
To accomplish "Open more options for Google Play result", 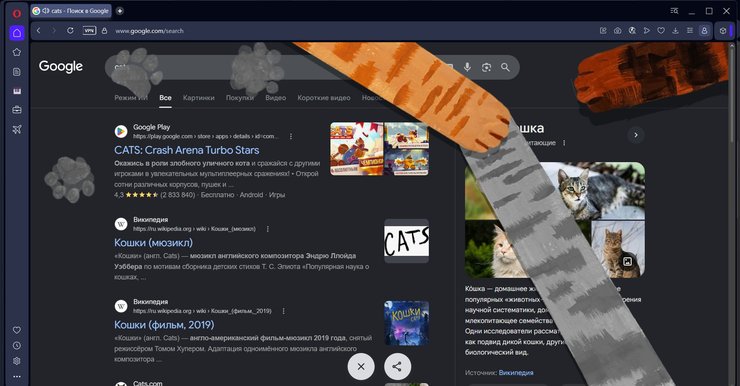I will (291, 136).
